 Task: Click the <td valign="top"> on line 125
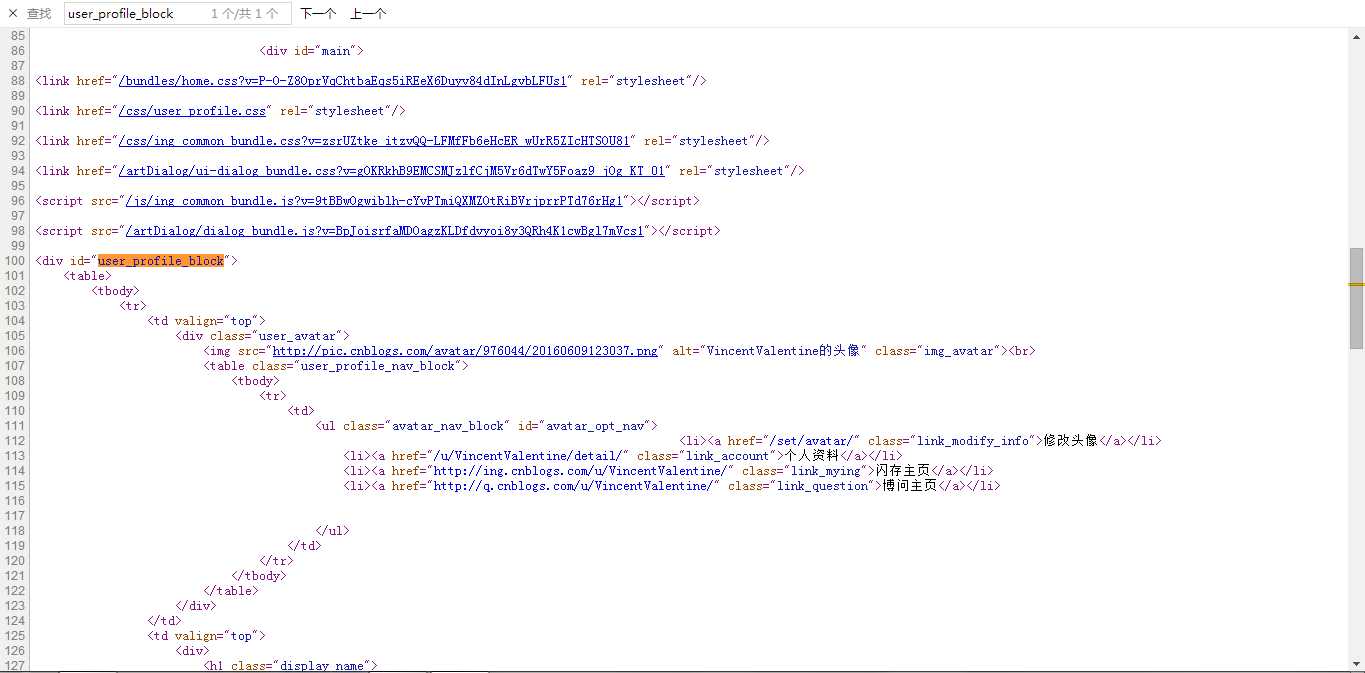pos(206,636)
